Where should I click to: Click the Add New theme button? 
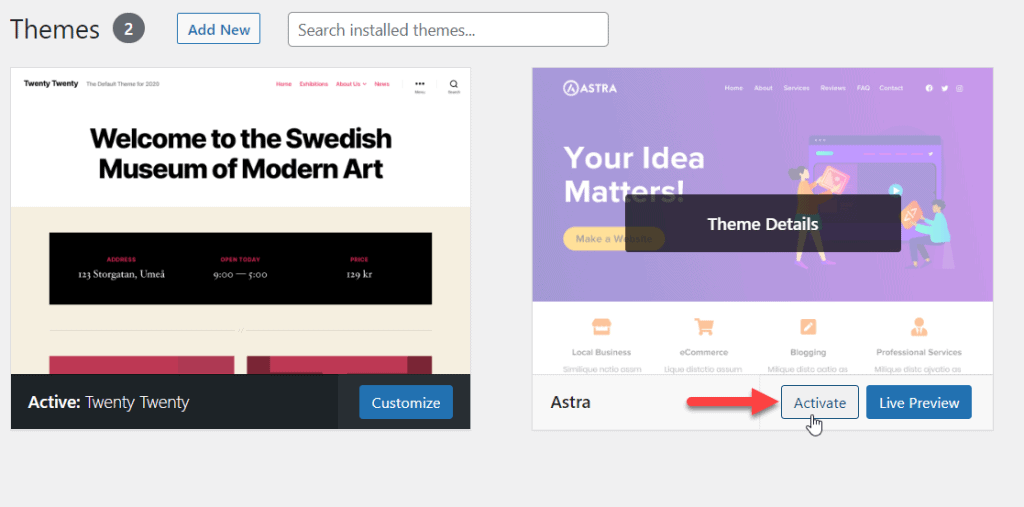[x=218, y=29]
